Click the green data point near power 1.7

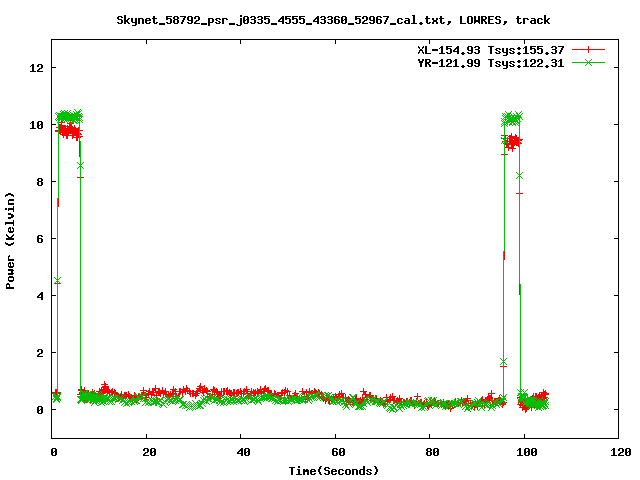(503, 362)
